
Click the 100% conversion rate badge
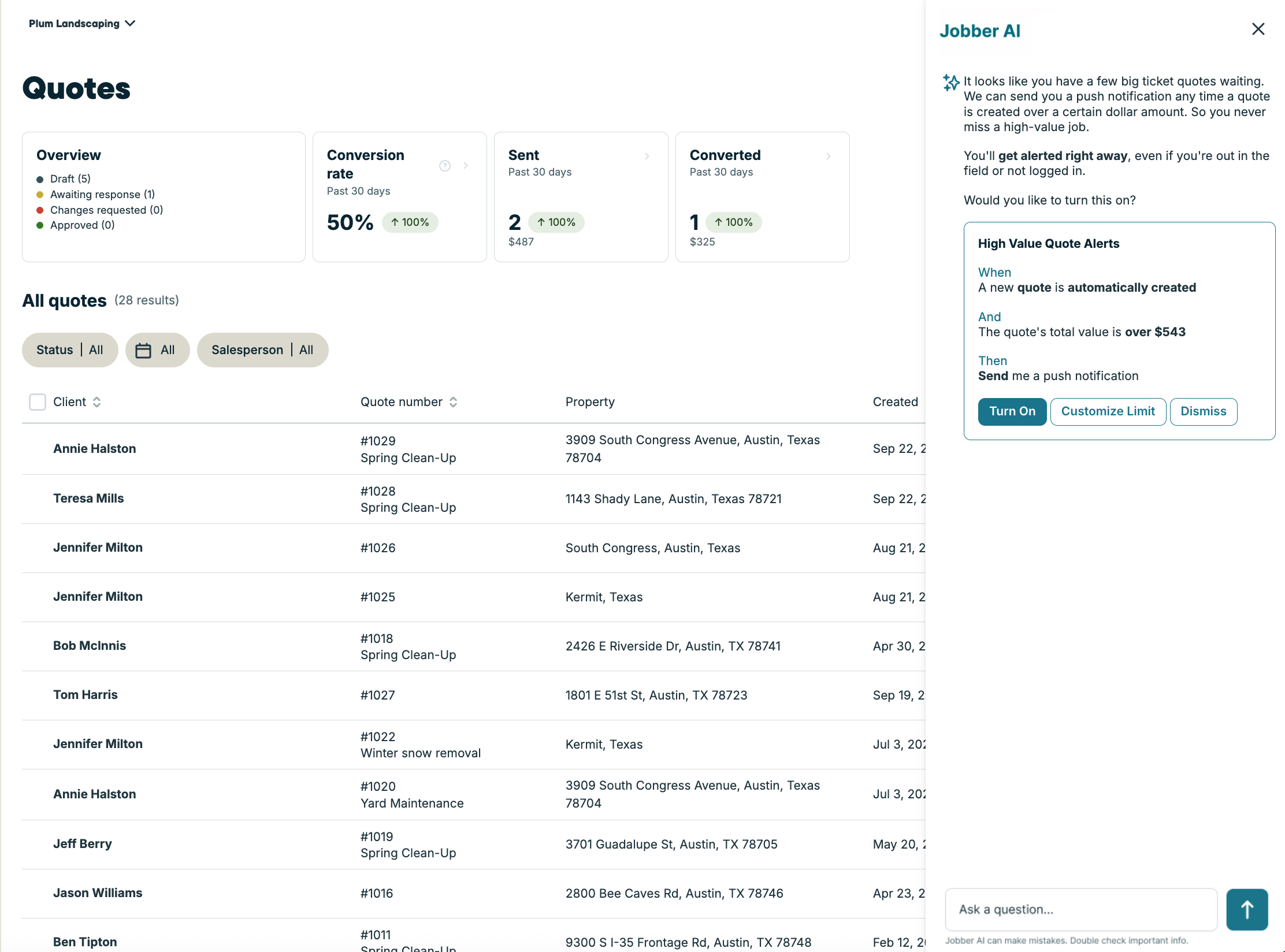(410, 222)
